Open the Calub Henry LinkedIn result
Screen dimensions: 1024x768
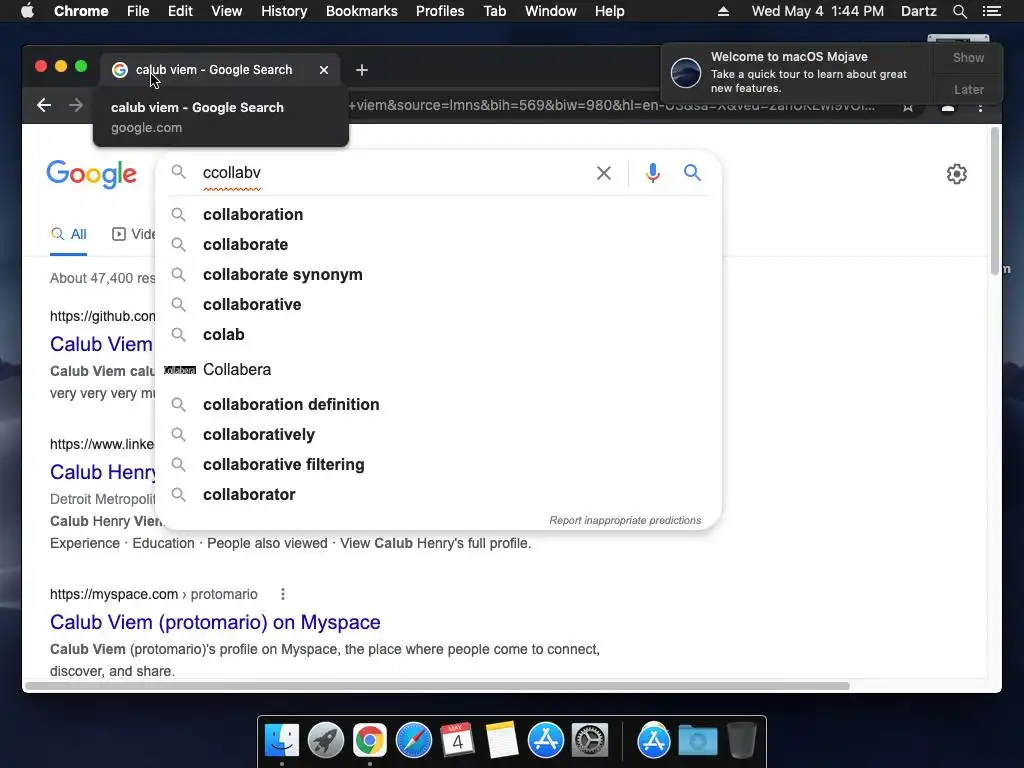tap(103, 472)
